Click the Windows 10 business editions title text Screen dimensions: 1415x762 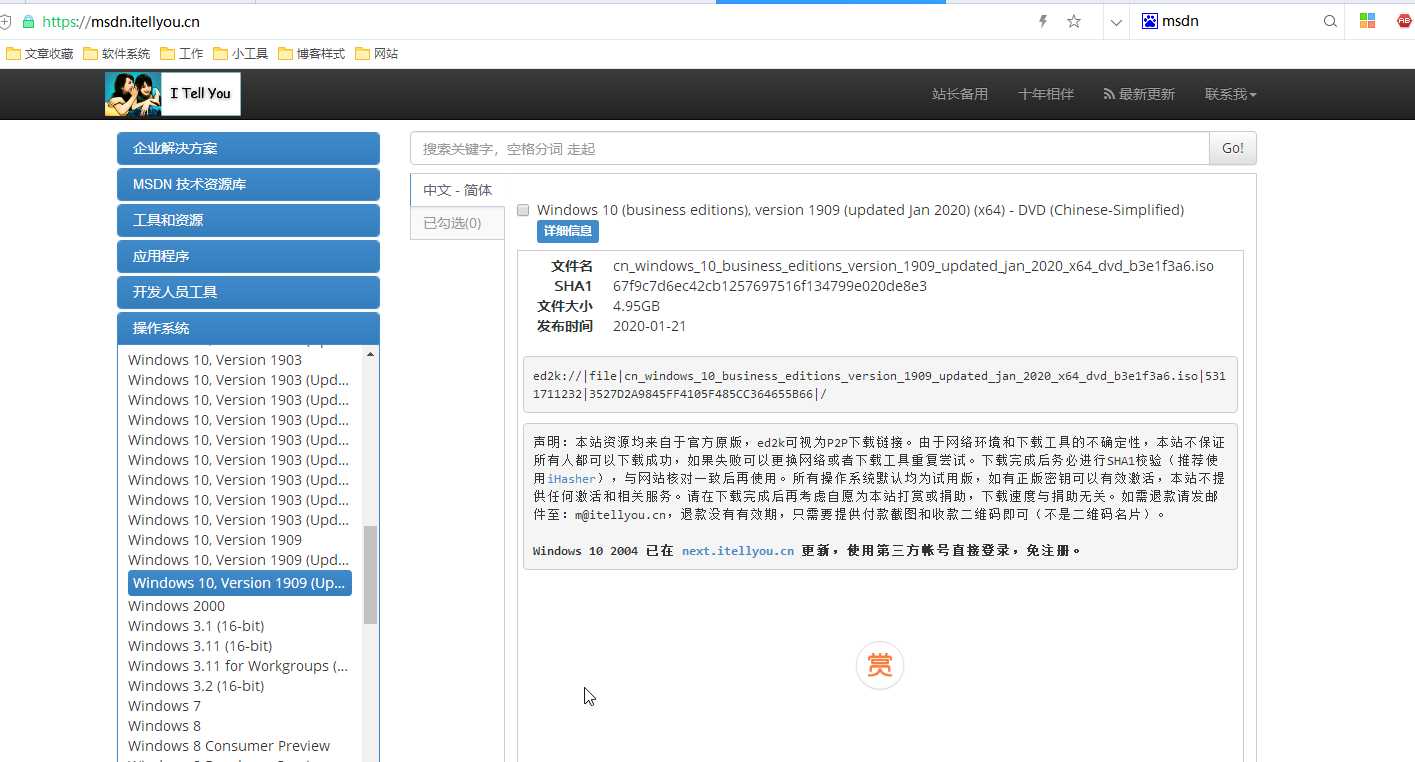pyautogui.click(x=860, y=210)
